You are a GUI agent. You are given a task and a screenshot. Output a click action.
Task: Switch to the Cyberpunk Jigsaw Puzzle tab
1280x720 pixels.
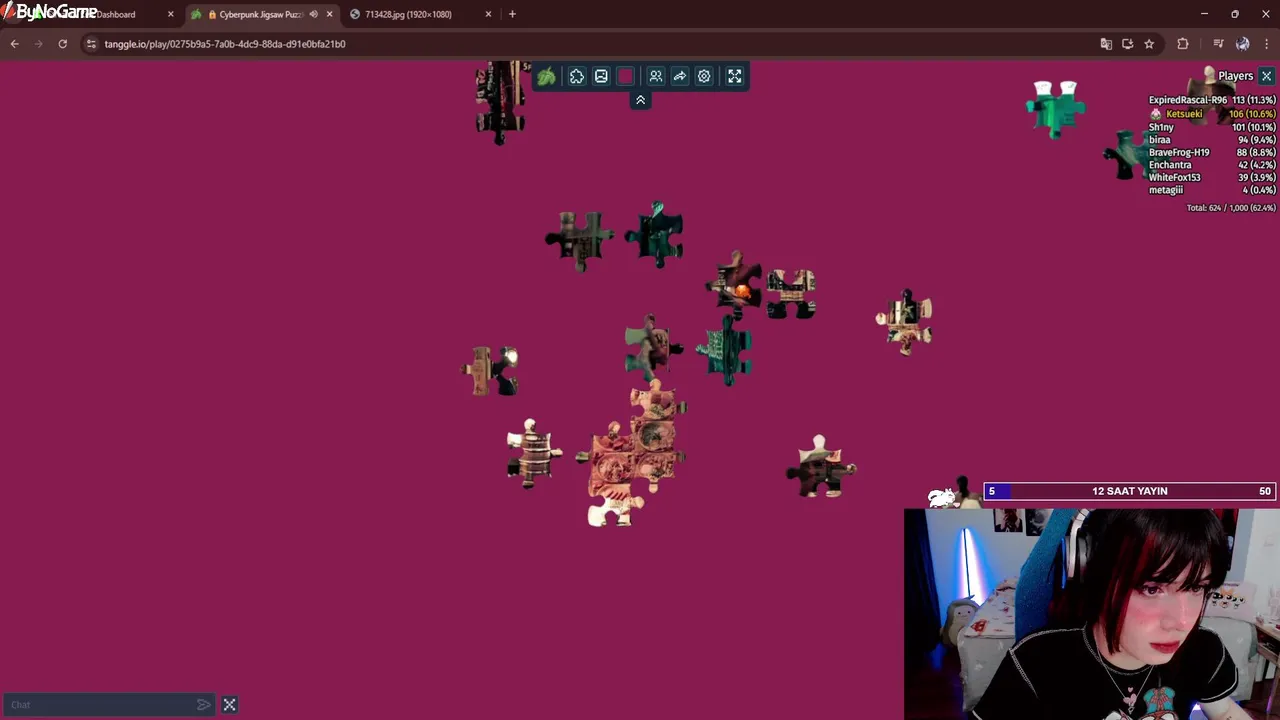pos(261,14)
